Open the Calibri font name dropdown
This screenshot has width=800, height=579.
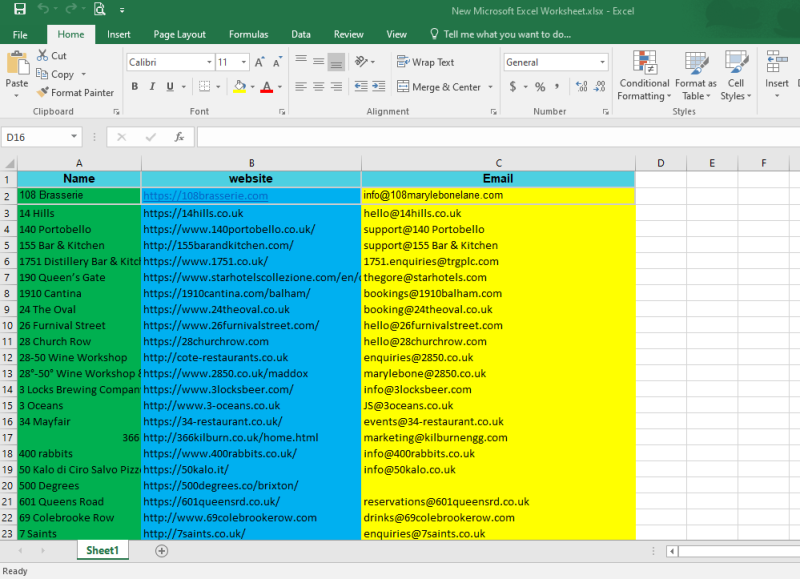click(x=209, y=62)
